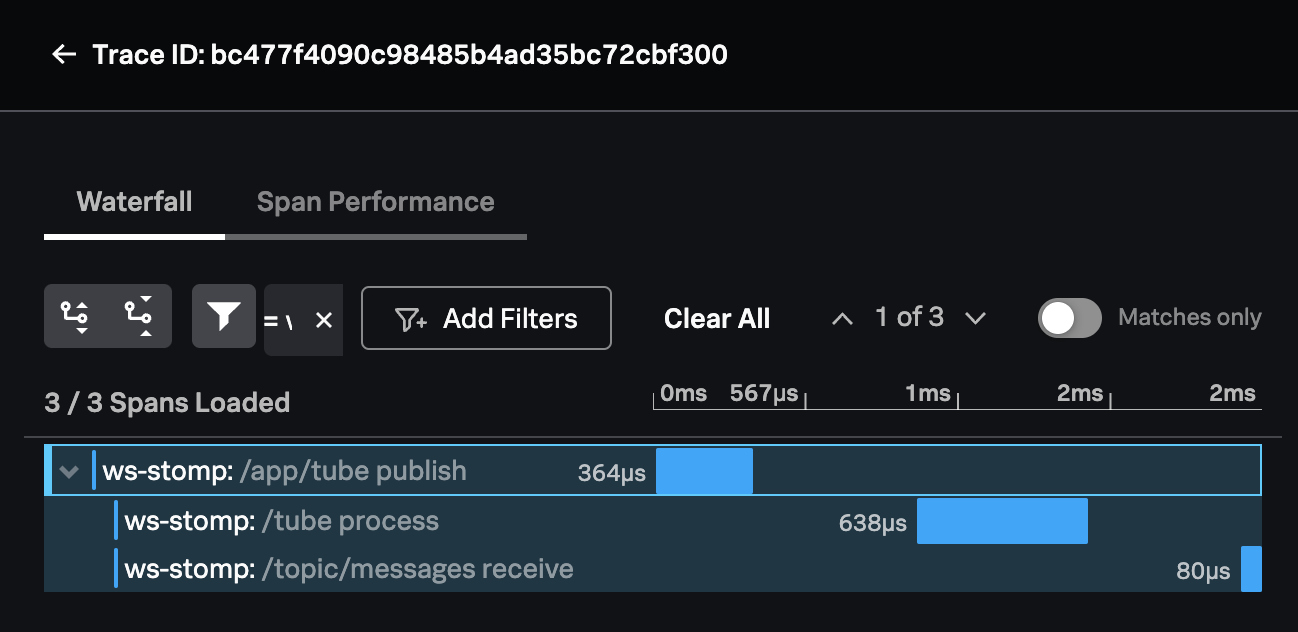Enable the Matches only toggle
1298x632 pixels.
pyautogui.click(x=1069, y=317)
